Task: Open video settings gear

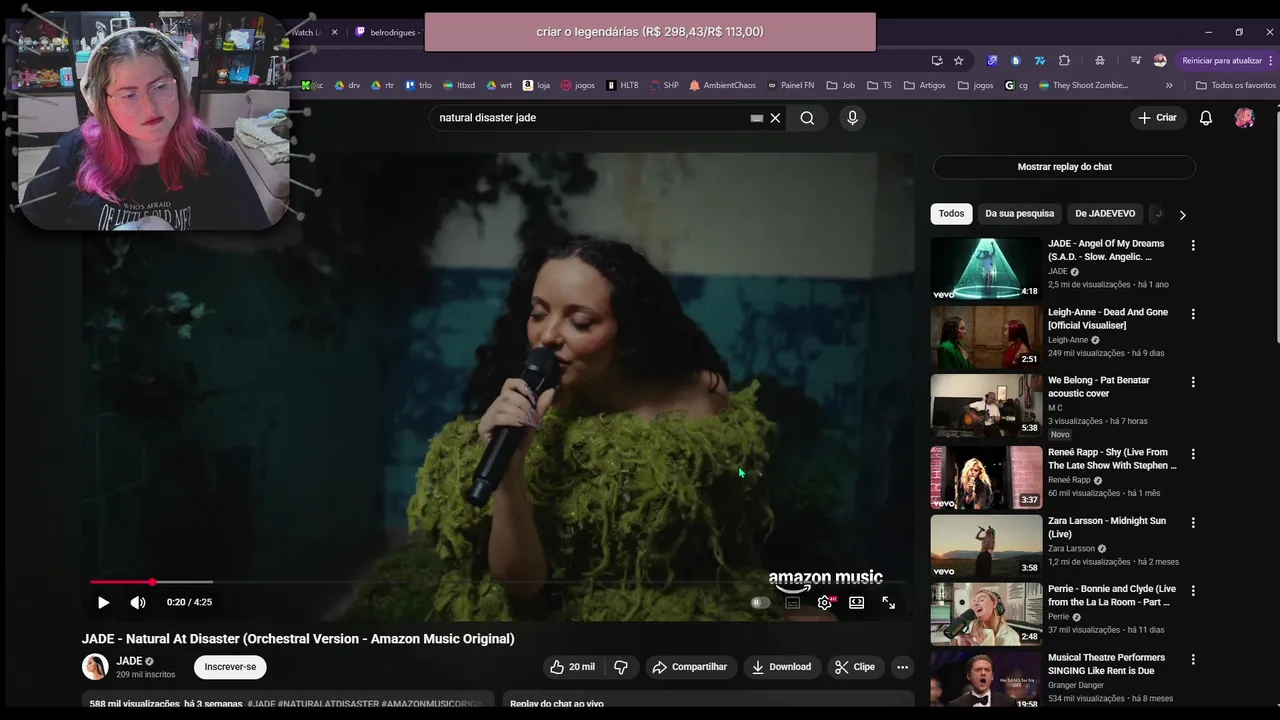Action: coord(825,603)
